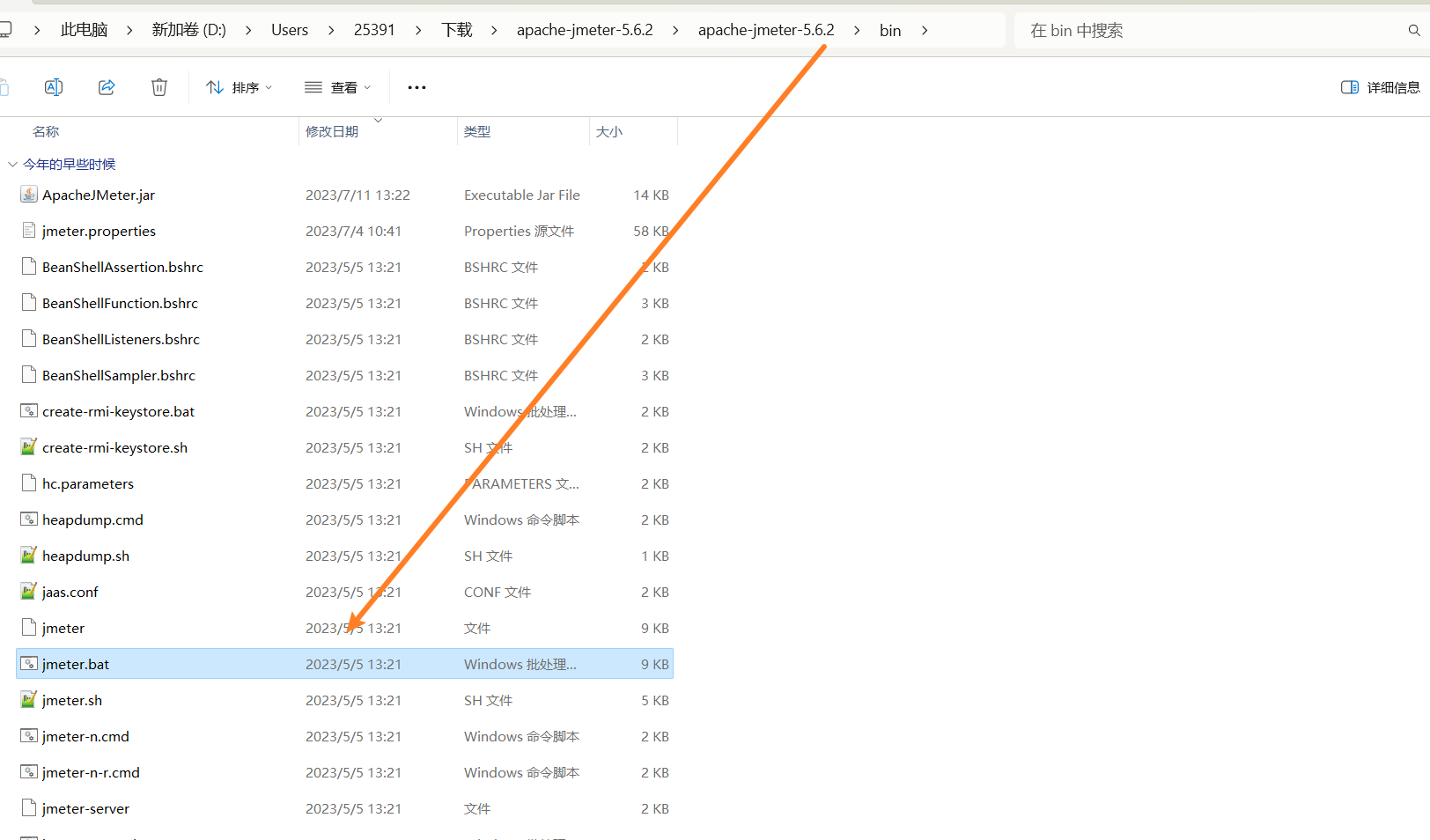This screenshot has width=1430, height=840.
Task: Select BeanShellAssertion.bshrc file icon
Action: click(29, 267)
